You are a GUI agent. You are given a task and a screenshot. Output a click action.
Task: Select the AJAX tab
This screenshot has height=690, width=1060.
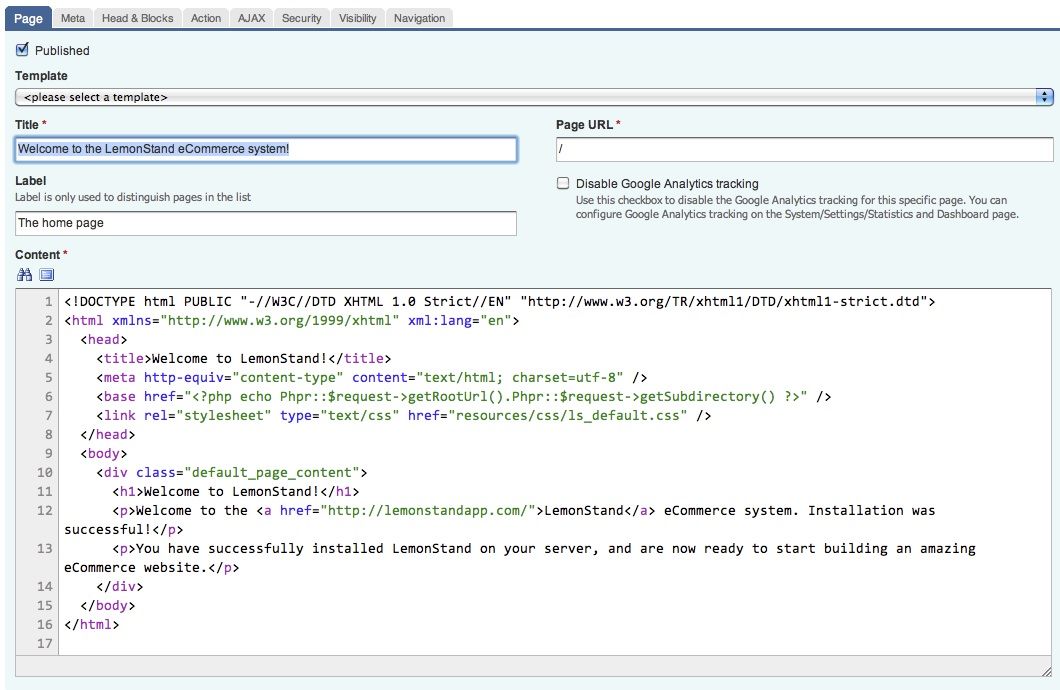click(251, 17)
